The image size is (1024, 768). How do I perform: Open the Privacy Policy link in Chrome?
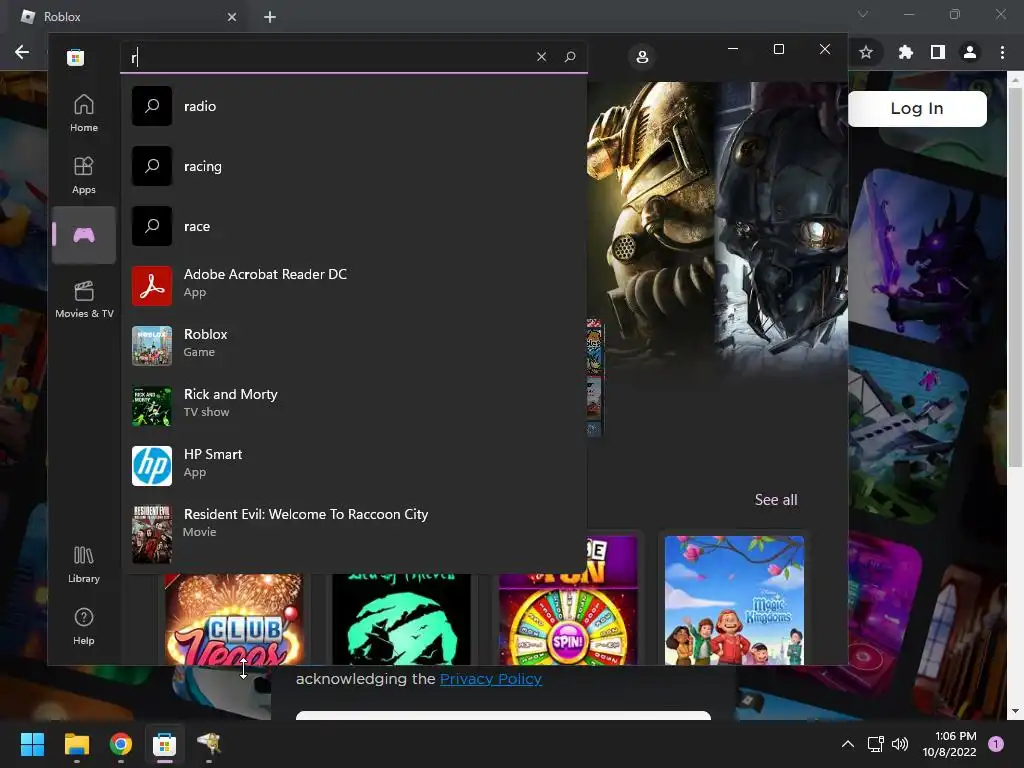tap(490, 679)
